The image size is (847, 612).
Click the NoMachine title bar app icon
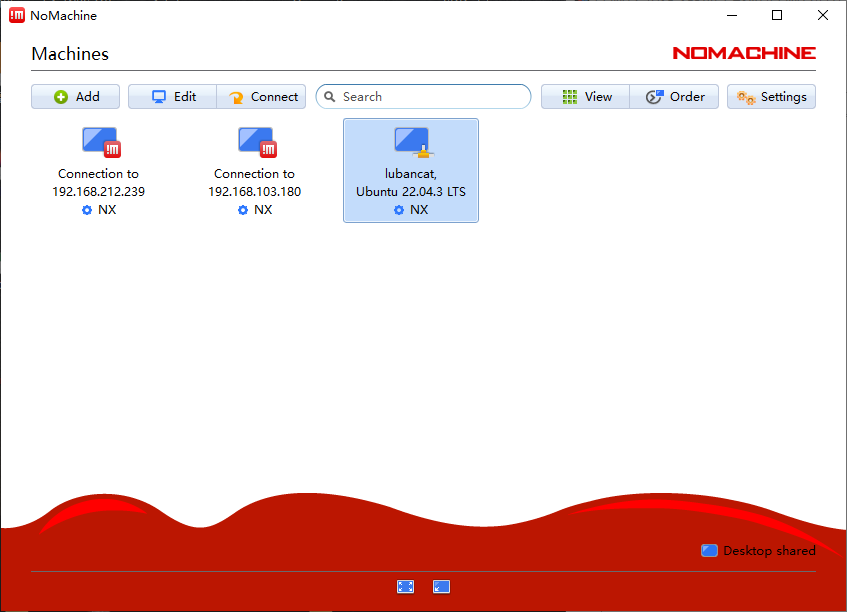pyautogui.click(x=16, y=15)
